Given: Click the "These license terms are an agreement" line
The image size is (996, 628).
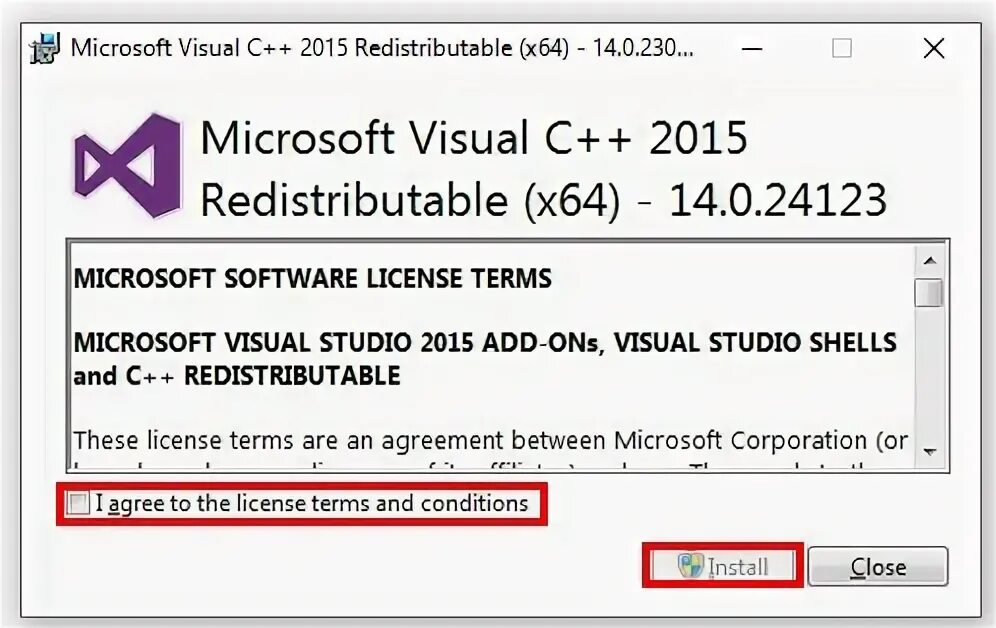Looking at the screenshot, I should point(491,441).
